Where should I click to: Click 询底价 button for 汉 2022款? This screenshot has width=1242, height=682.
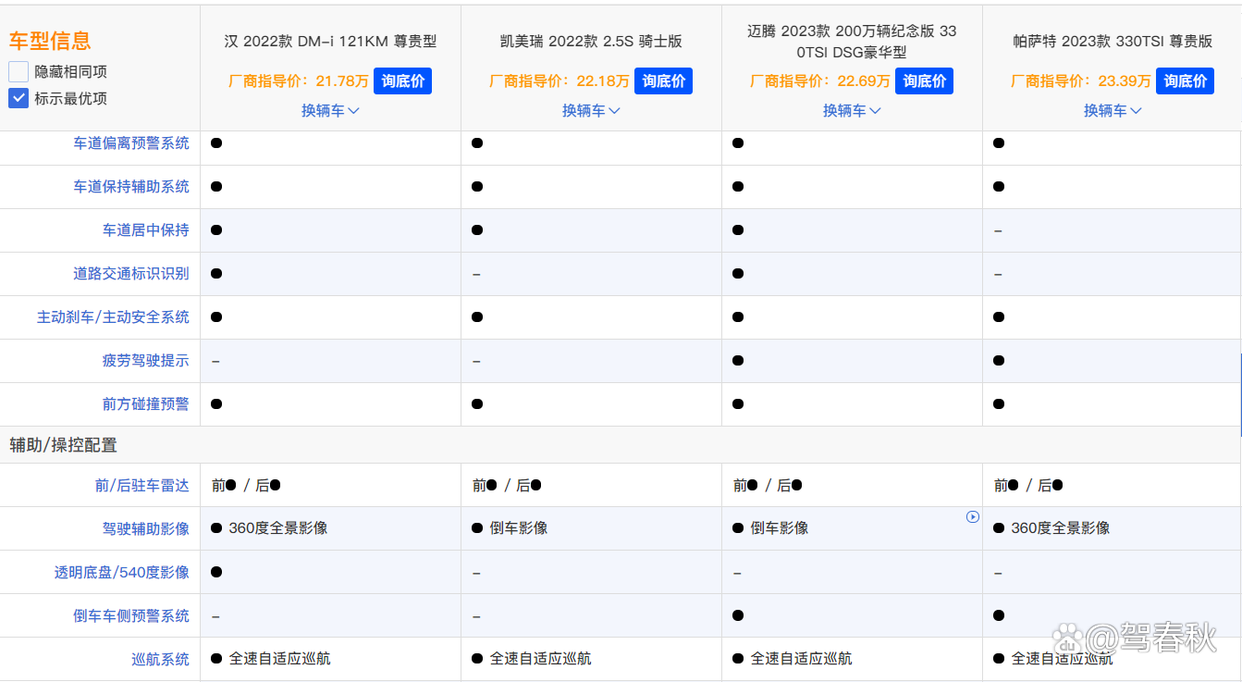(403, 81)
